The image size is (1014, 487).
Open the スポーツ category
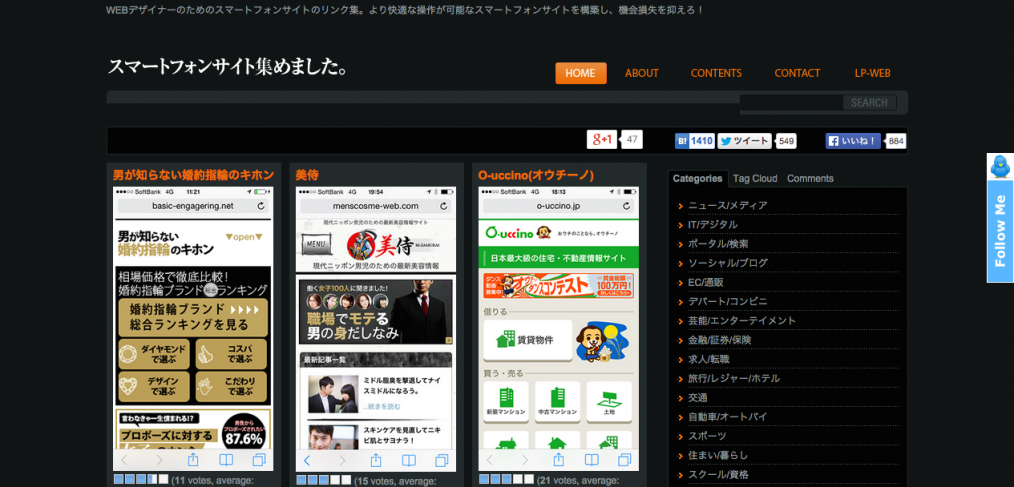(x=707, y=435)
